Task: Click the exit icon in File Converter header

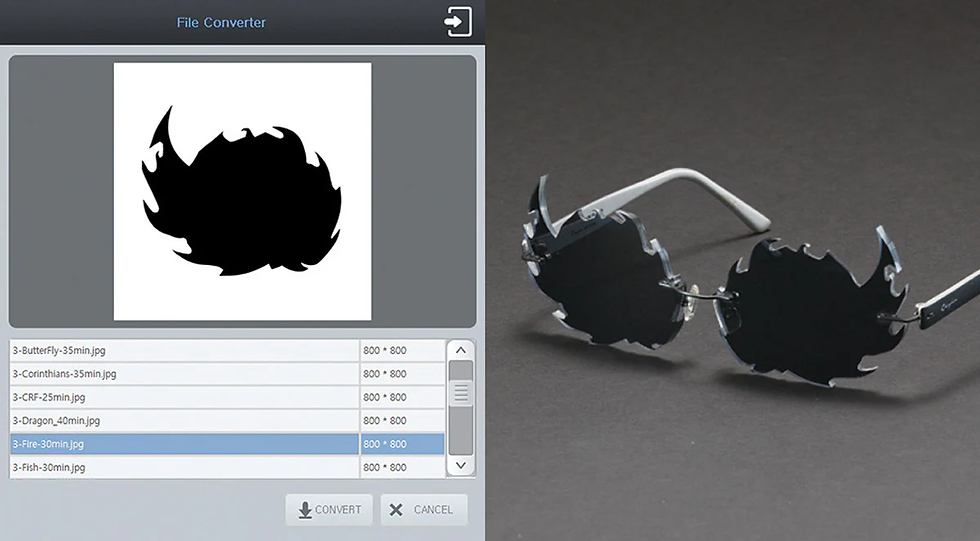Action: tap(458, 22)
